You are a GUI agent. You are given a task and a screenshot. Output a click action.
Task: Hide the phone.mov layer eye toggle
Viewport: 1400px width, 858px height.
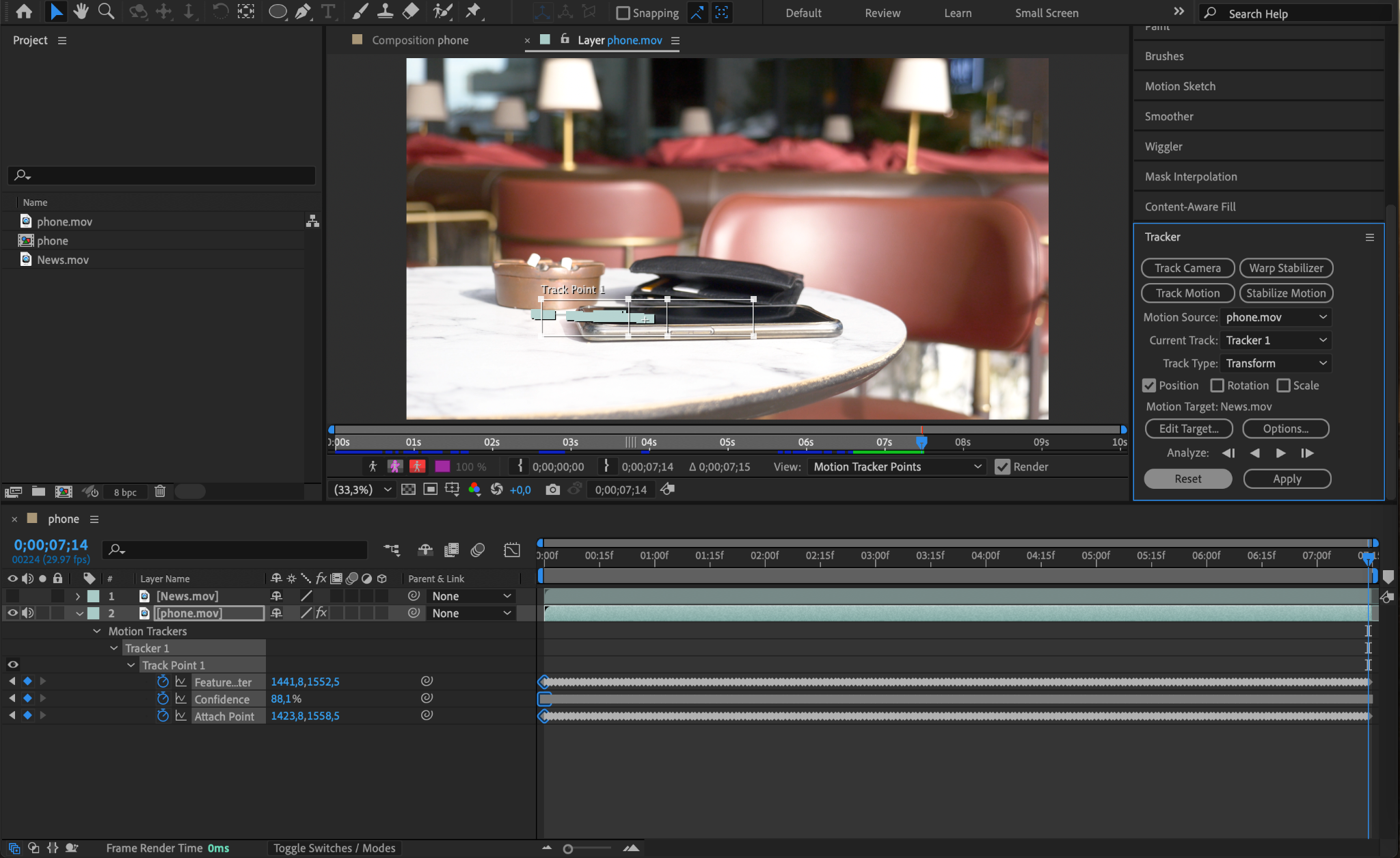coord(12,613)
